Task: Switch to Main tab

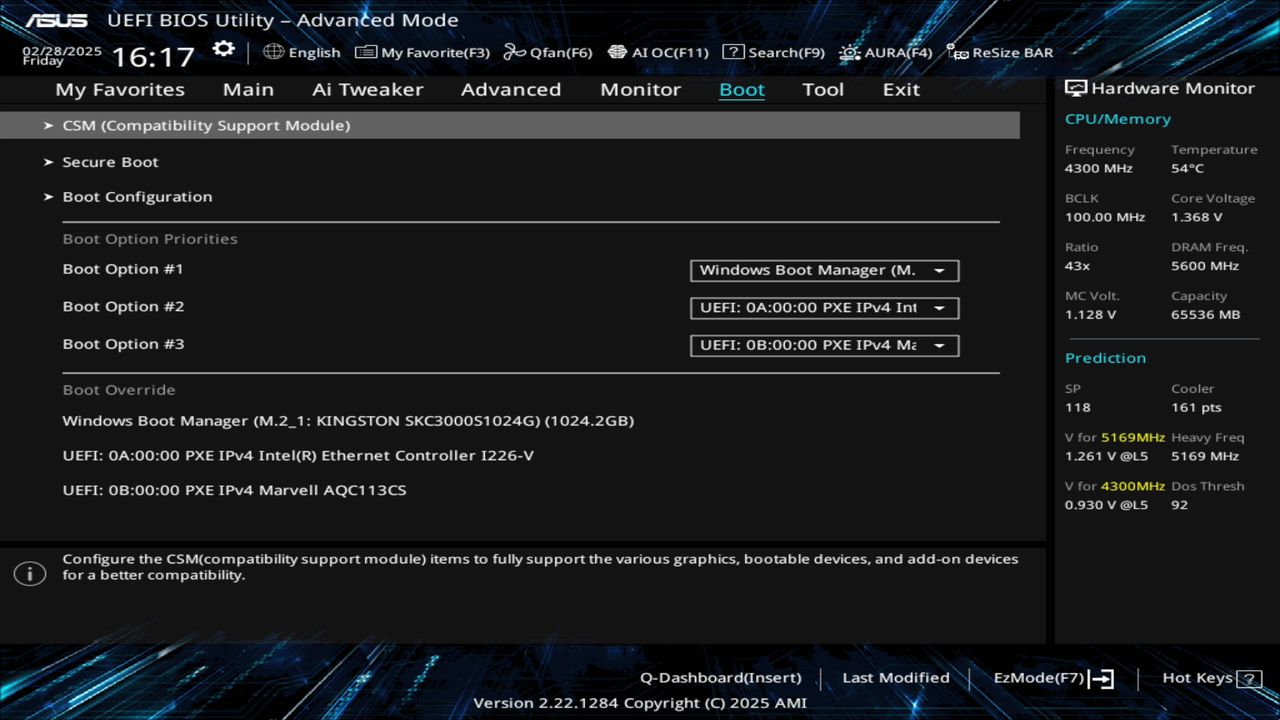Action: [x=248, y=89]
